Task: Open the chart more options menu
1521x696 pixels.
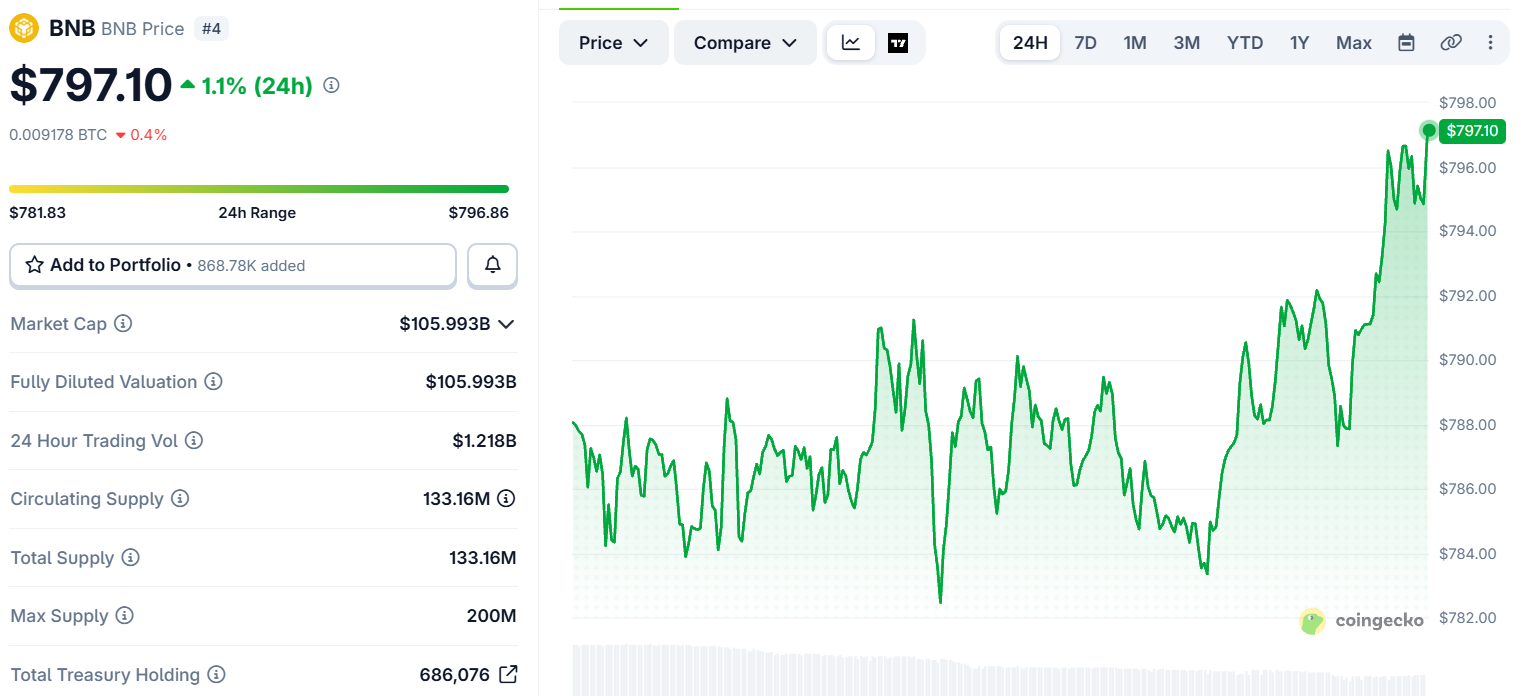Action: click(x=1490, y=42)
